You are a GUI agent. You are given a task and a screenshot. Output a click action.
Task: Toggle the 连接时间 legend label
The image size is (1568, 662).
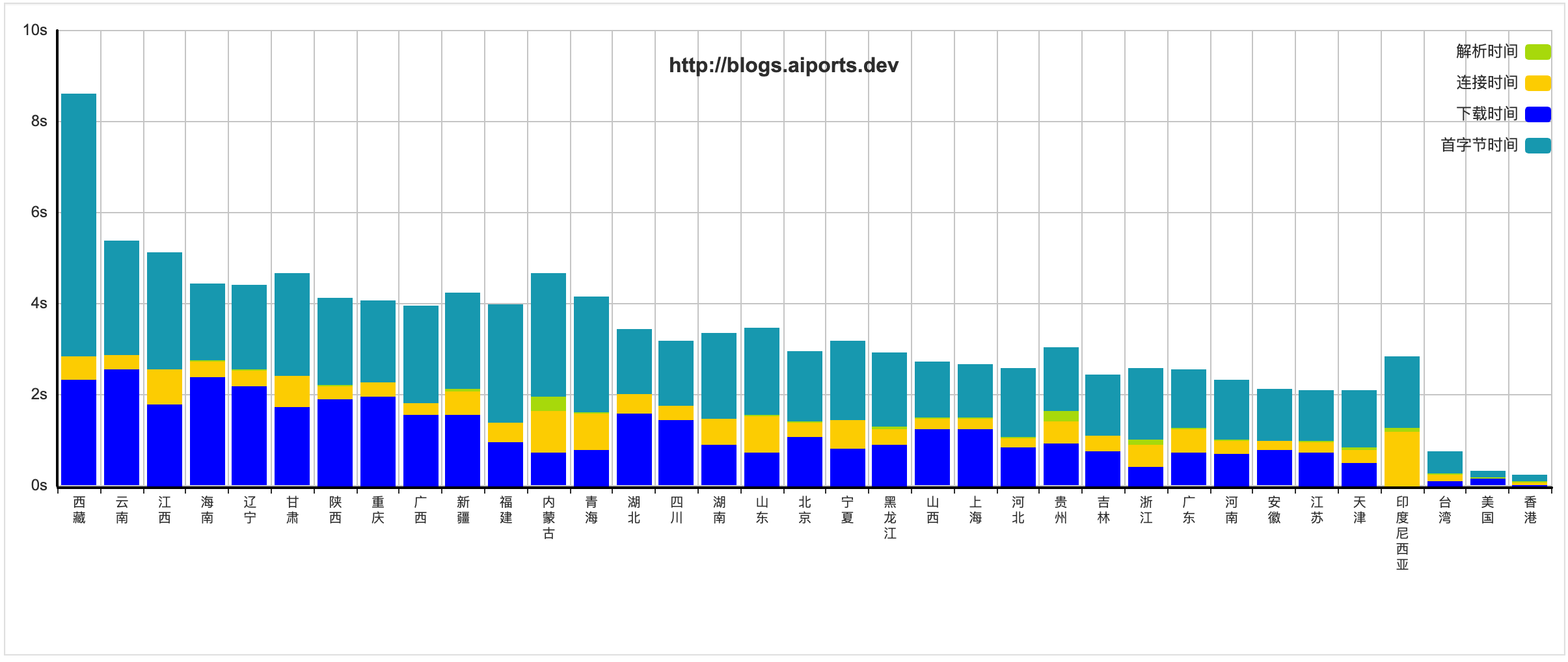[x=1487, y=83]
